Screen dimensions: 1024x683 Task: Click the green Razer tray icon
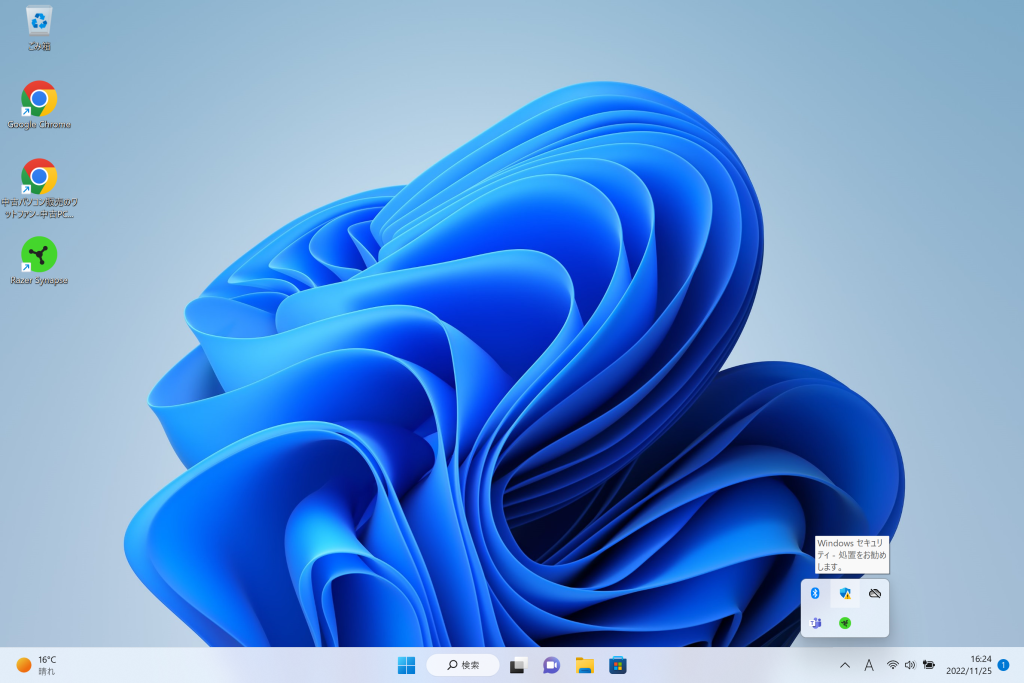coord(845,623)
